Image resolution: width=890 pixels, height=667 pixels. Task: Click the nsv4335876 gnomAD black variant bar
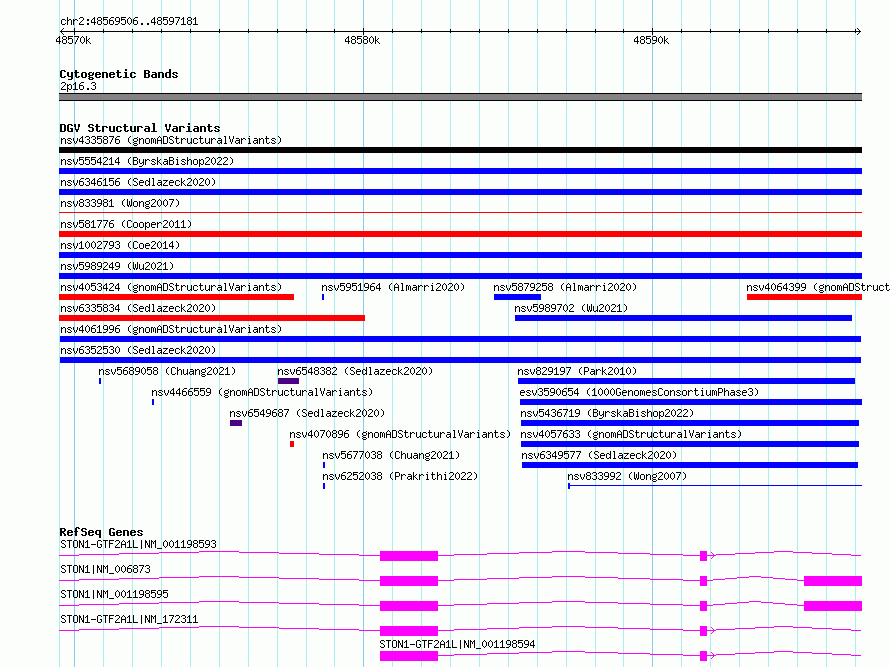(460, 150)
